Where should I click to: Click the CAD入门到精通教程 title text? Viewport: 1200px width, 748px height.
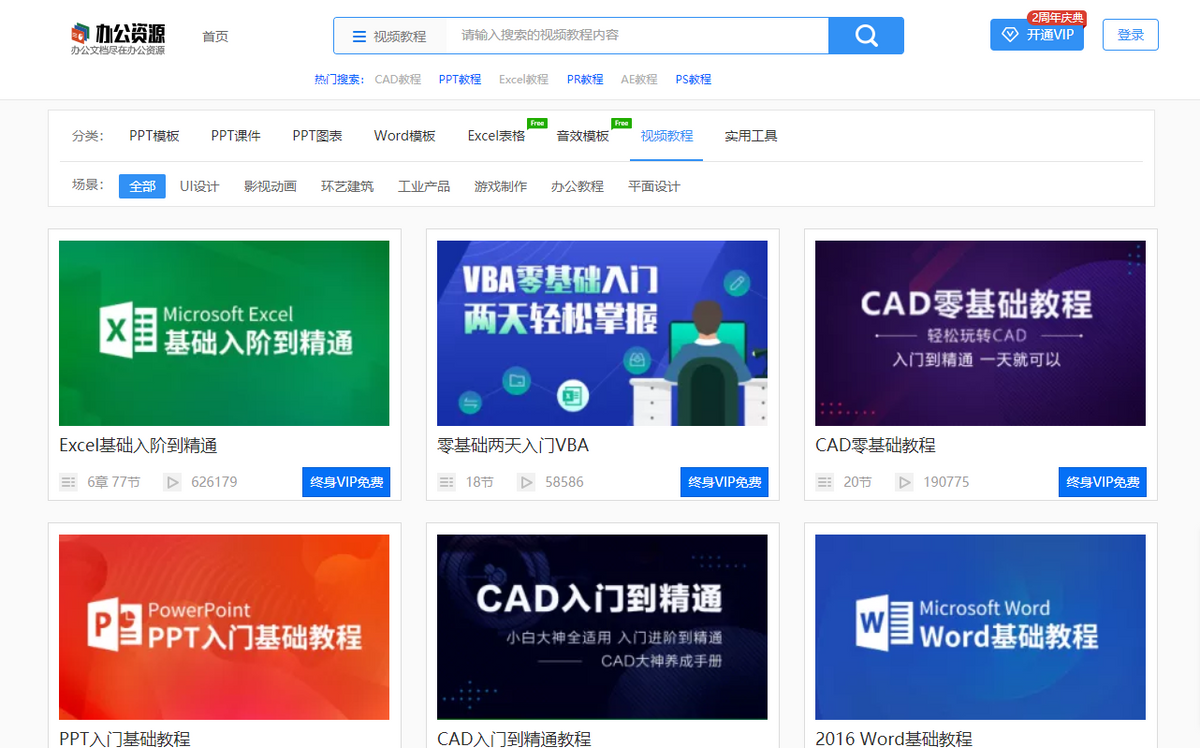click(x=514, y=739)
